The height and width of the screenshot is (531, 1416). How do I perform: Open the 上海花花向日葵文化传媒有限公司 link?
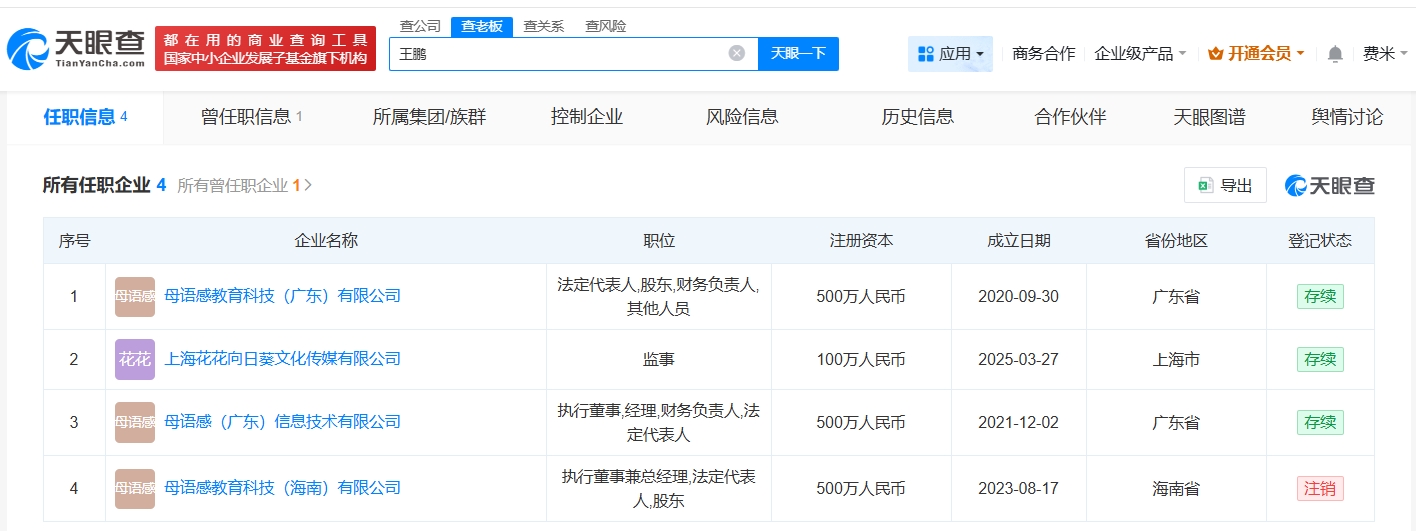tap(282, 359)
